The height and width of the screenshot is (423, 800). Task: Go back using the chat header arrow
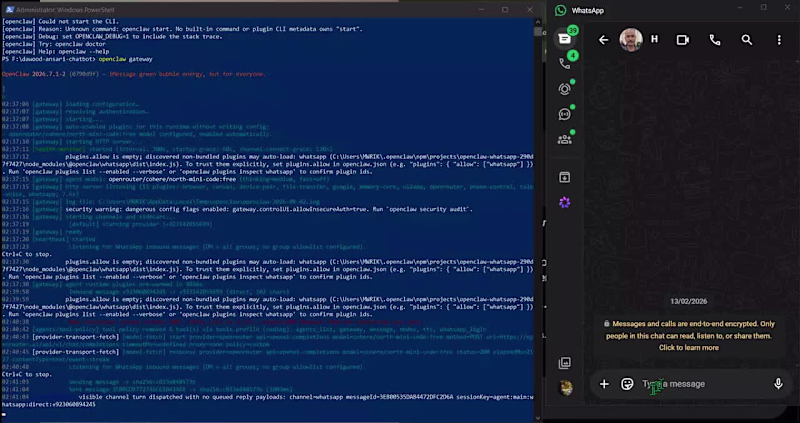click(604, 40)
